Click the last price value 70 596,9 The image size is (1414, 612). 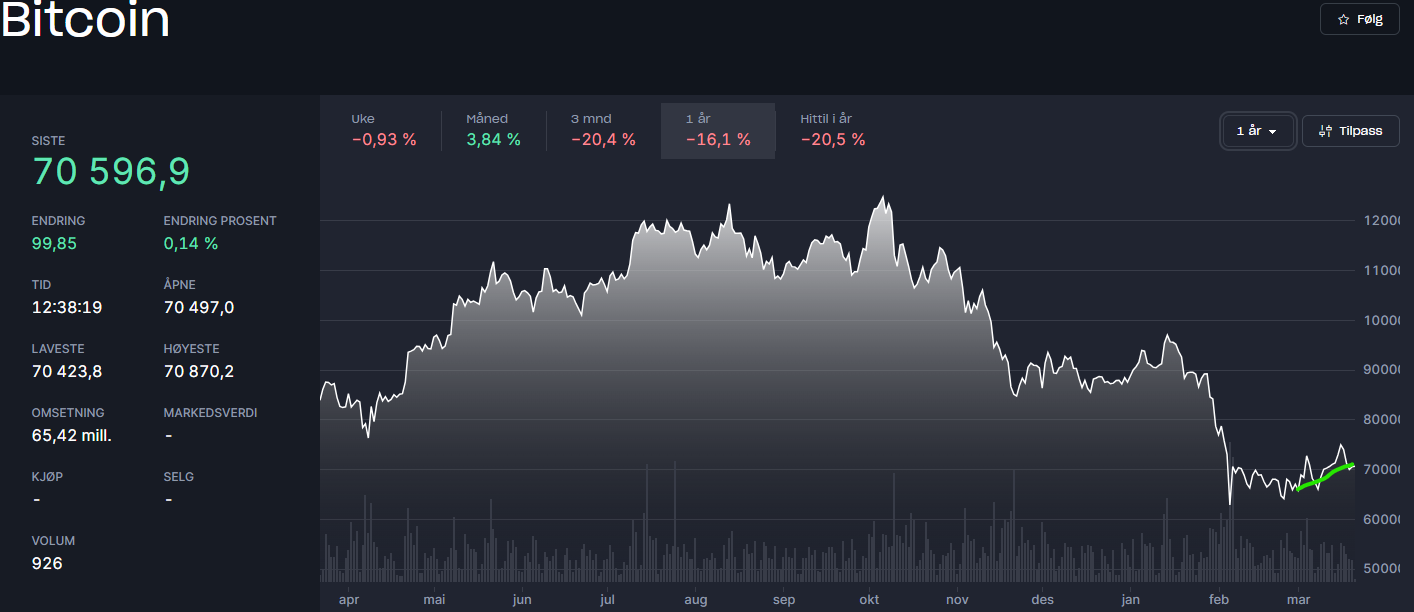pyautogui.click(x=111, y=172)
